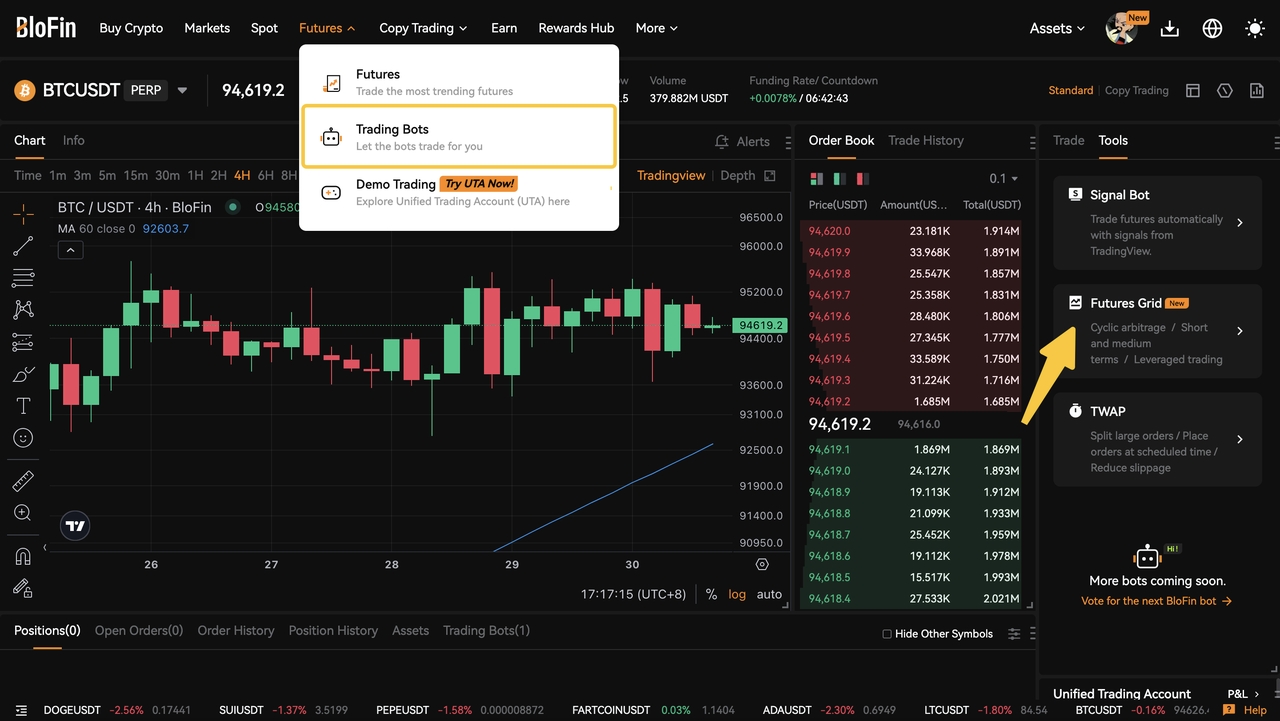Click Buy Crypto in header

(x=131, y=28)
